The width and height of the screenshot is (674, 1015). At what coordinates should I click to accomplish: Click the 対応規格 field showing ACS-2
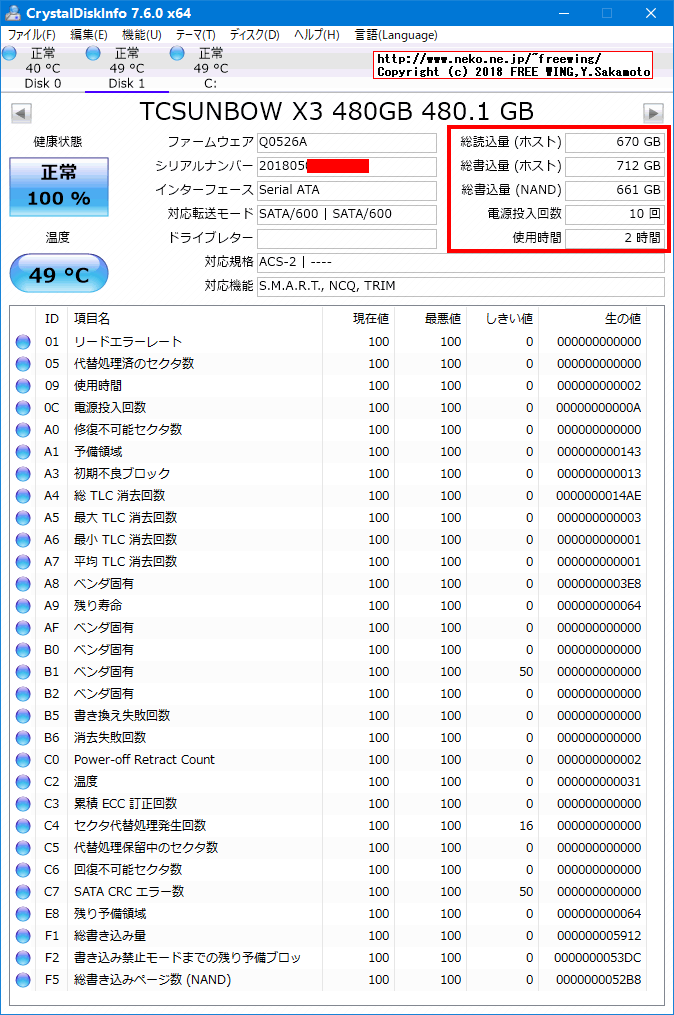point(461,262)
